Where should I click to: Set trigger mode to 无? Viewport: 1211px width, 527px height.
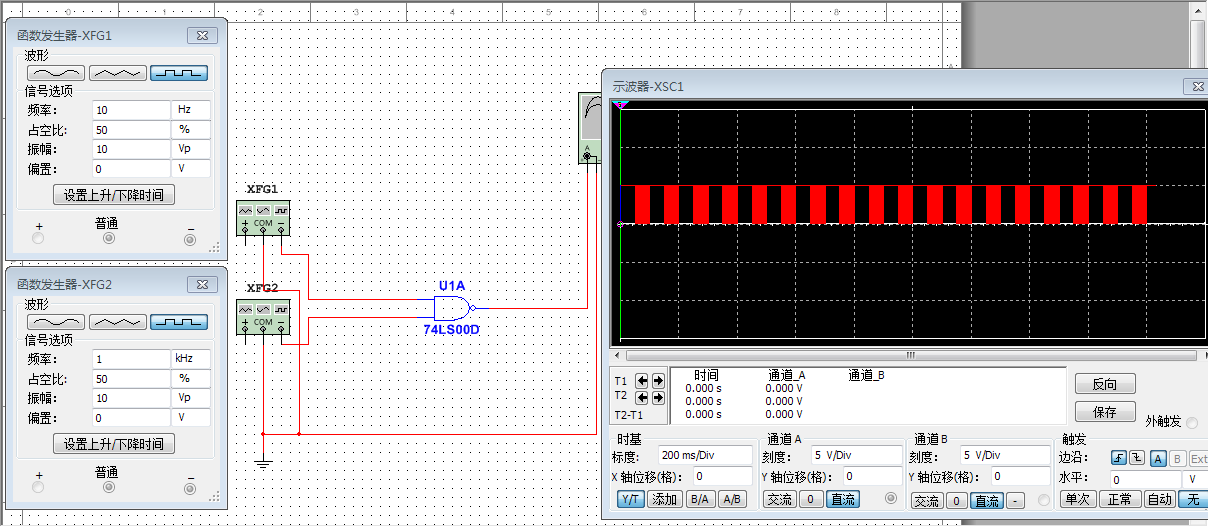(1192, 499)
